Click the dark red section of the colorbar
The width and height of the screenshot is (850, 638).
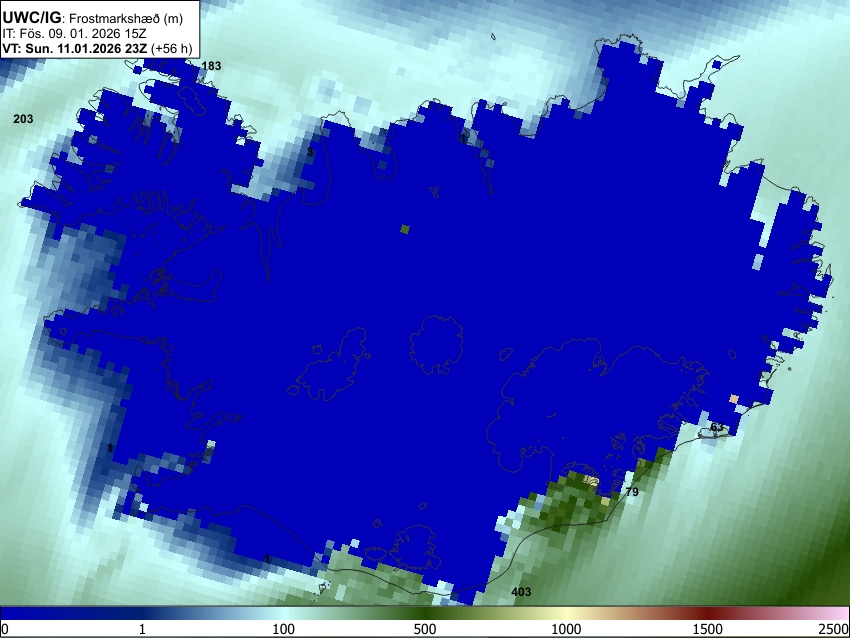[708, 614]
